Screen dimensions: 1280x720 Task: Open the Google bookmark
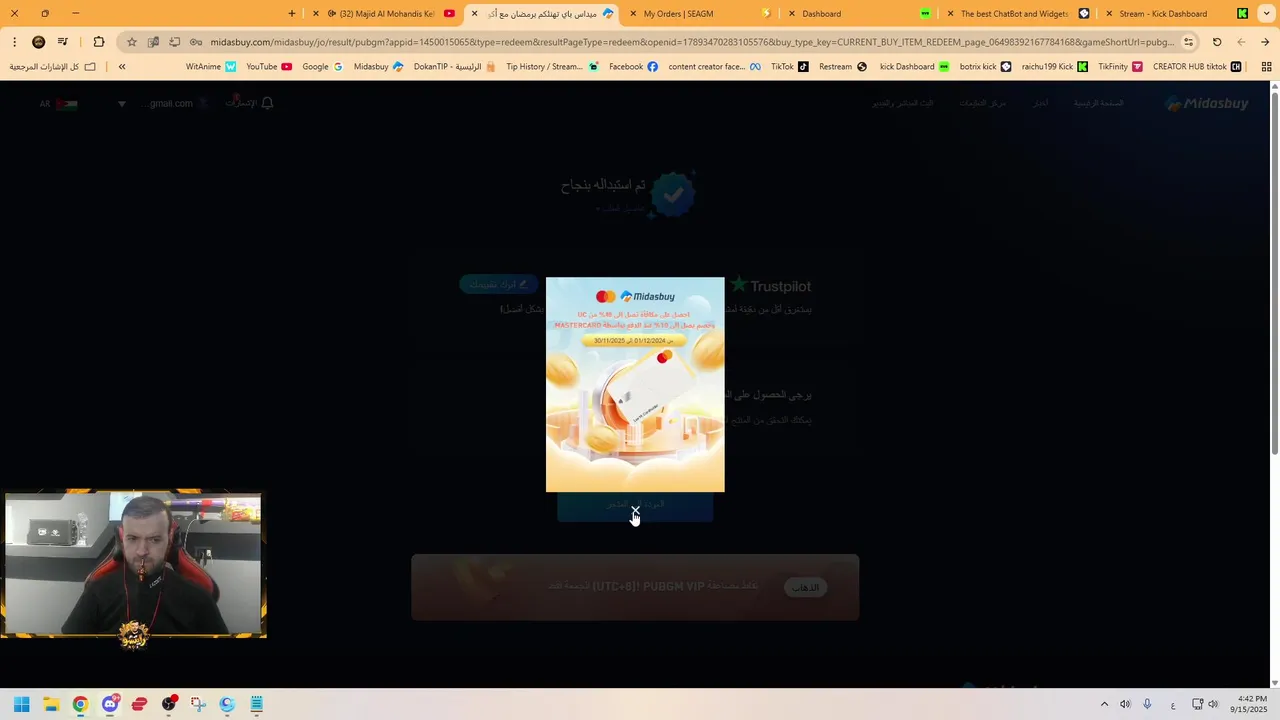[322, 67]
